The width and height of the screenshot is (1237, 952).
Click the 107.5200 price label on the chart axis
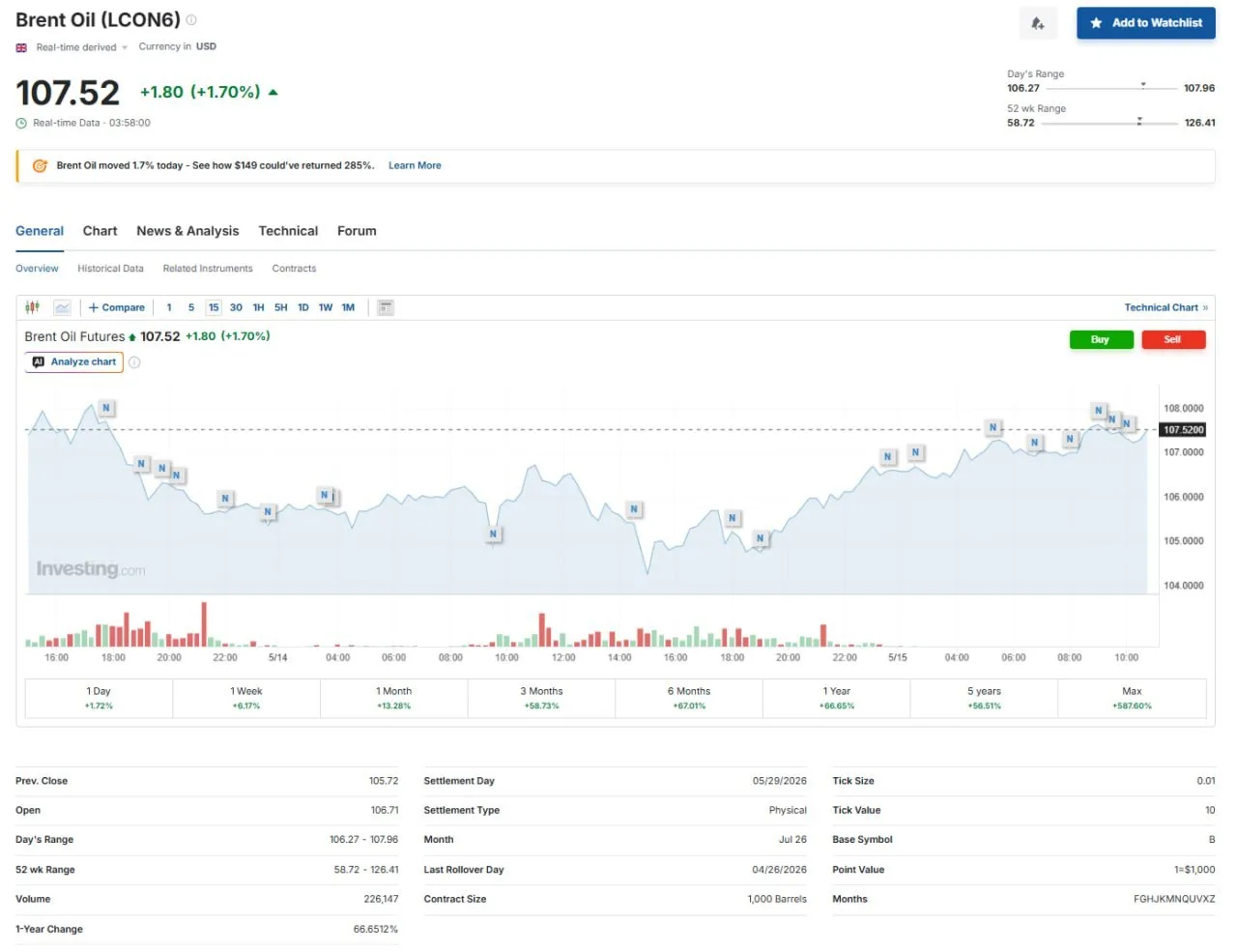(1183, 430)
